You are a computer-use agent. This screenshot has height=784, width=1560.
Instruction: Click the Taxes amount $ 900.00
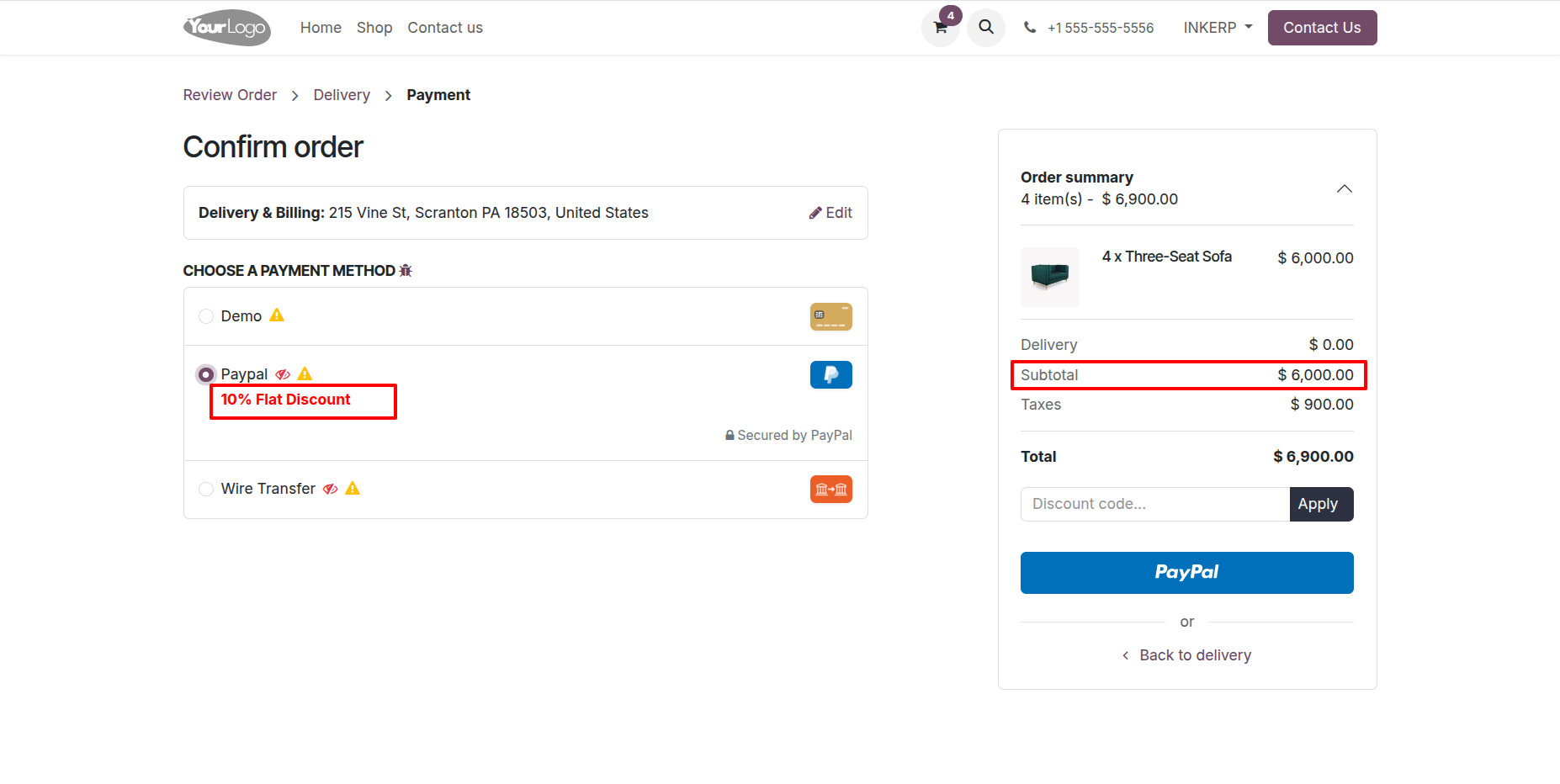[1322, 405]
